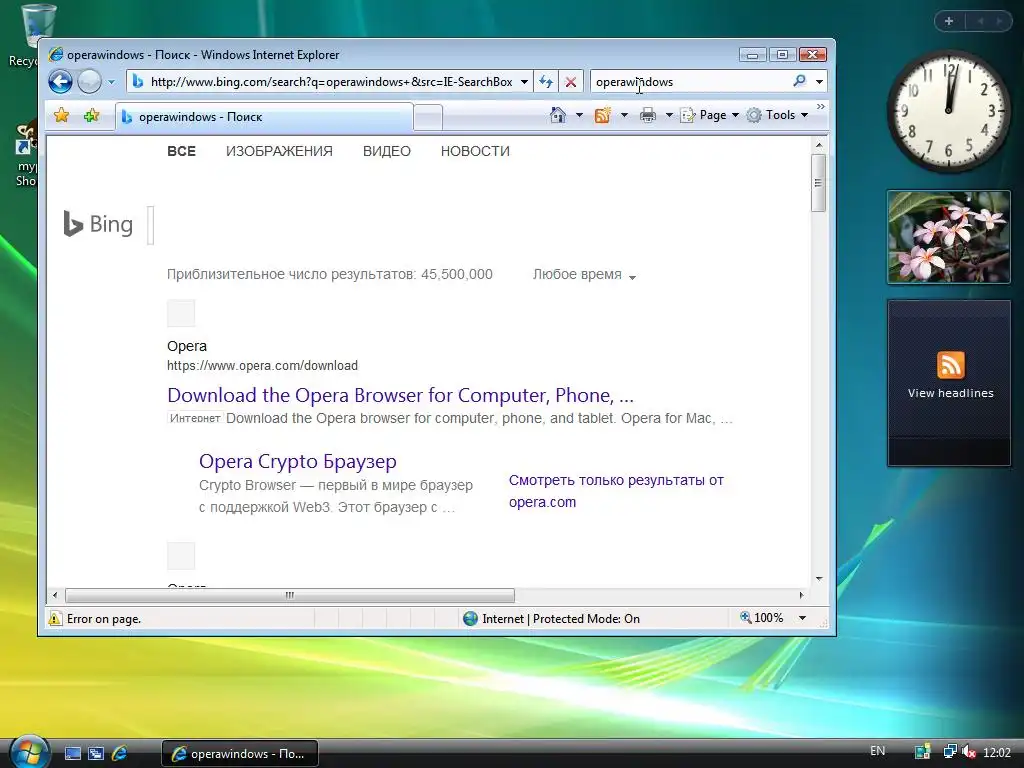1024x768 pixels.
Task: Select the operawindows - Поиск tab
Action: (x=264, y=117)
